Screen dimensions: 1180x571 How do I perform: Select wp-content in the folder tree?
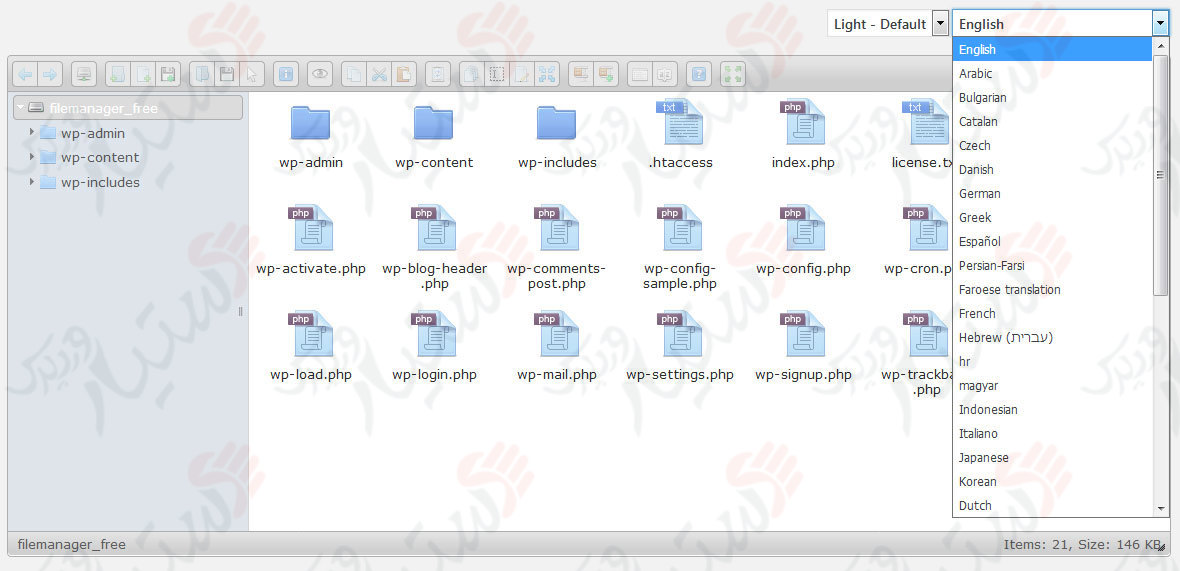[100, 157]
